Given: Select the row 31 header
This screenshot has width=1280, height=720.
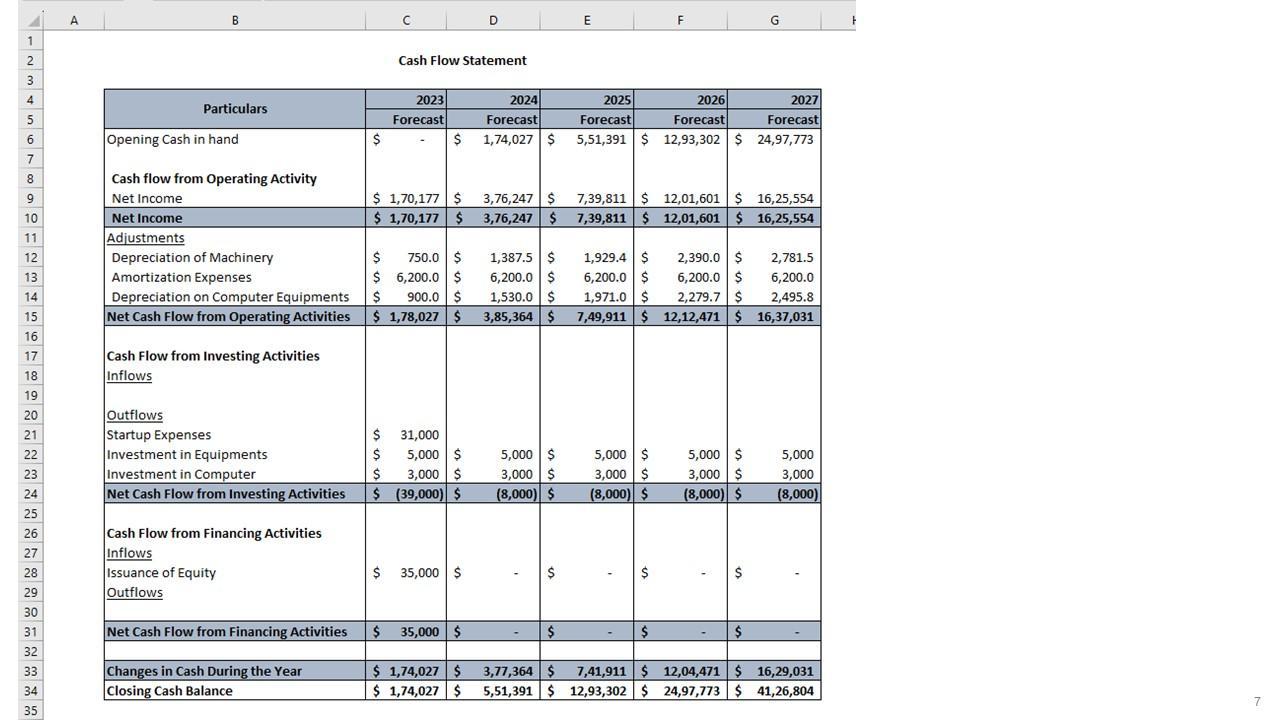Looking at the screenshot, I should (31, 632).
